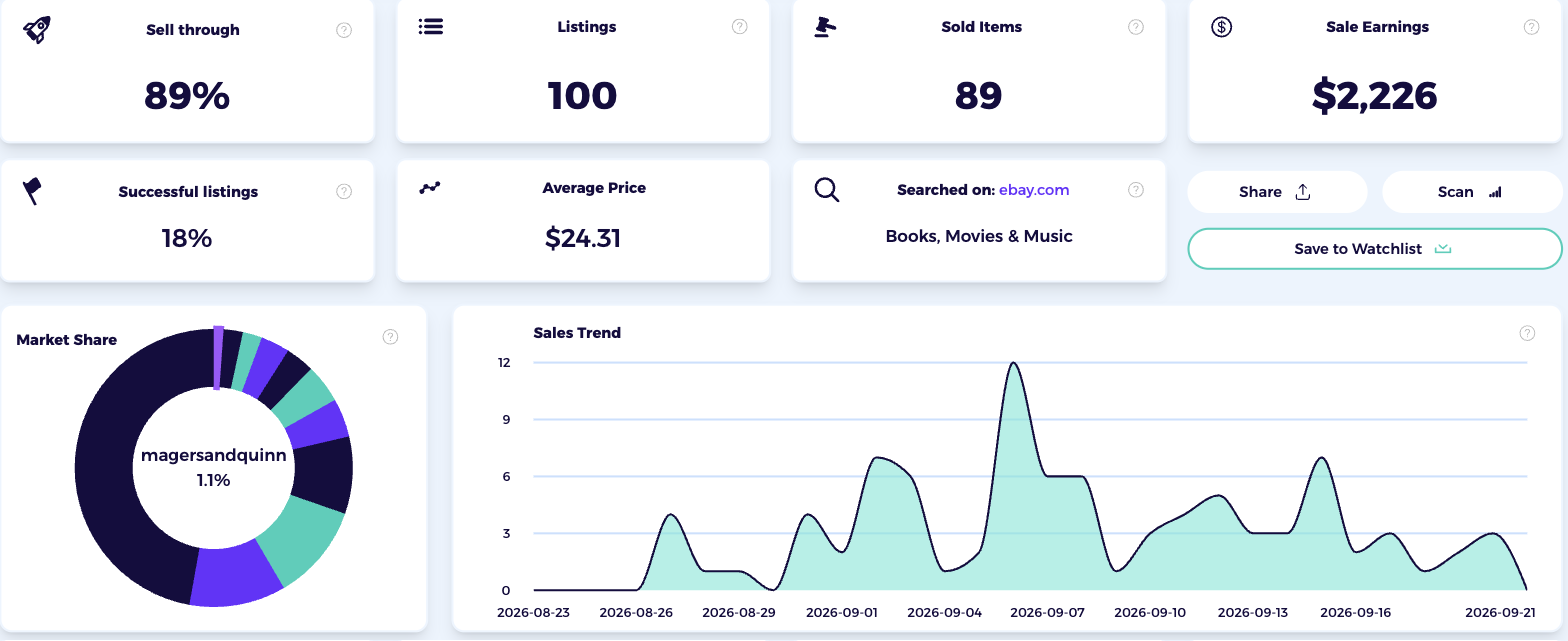The height and width of the screenshot is (641, 1568).
Task: Click the Sales Trend title
Action: pyautogui.click(x=577, y=333)
